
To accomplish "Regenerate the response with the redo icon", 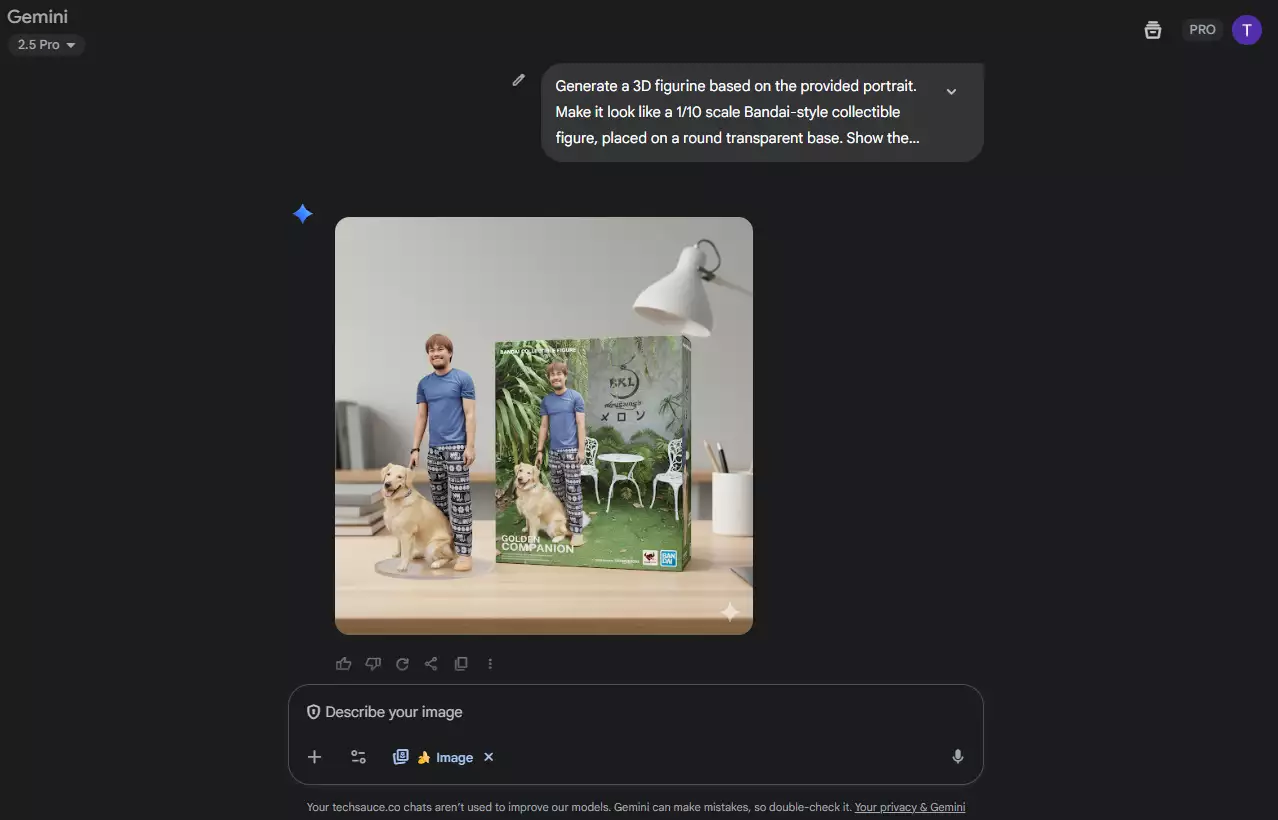I will tap(402, 664).
